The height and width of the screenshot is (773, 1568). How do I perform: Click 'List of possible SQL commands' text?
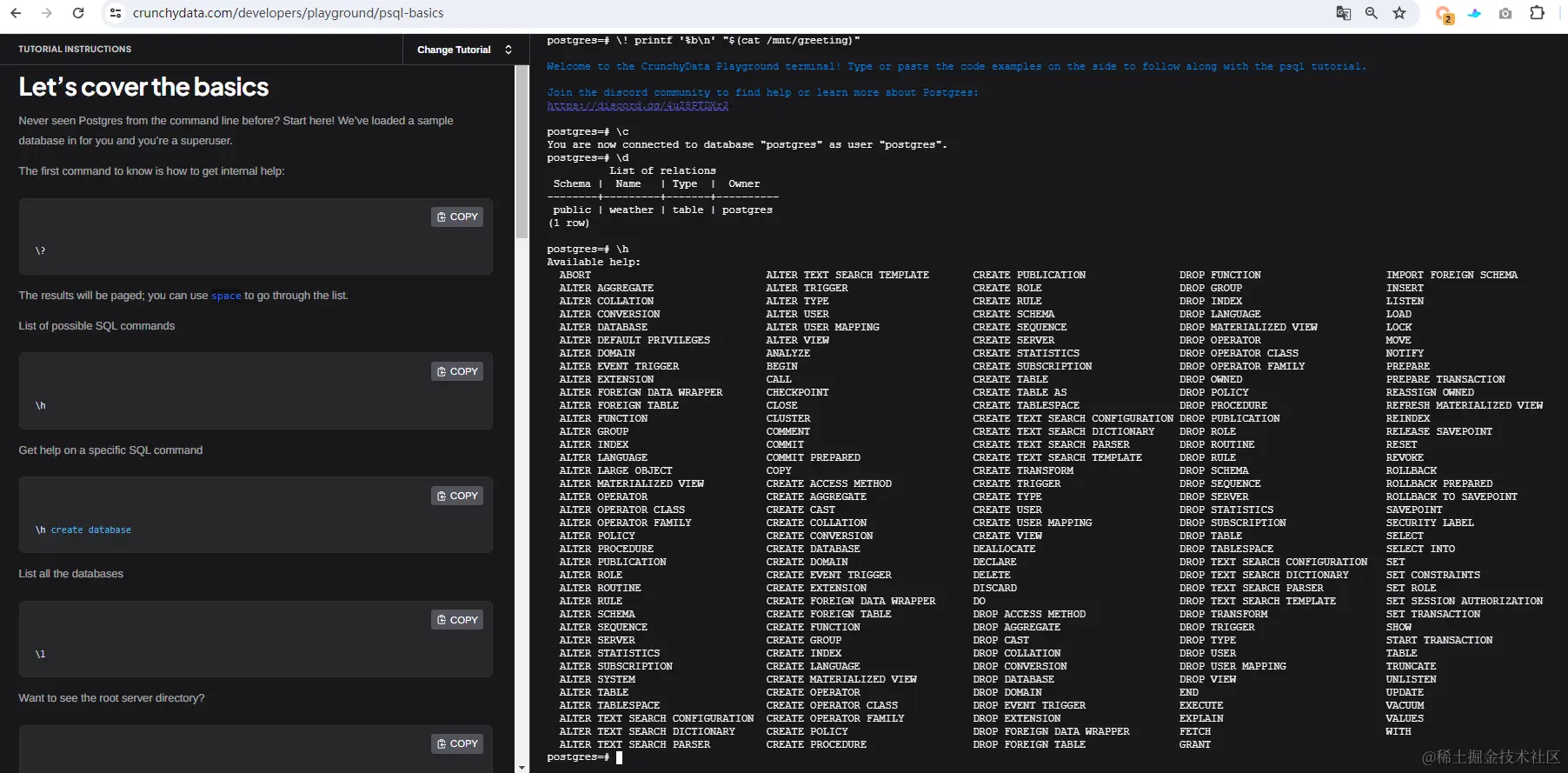click(96, 326)
